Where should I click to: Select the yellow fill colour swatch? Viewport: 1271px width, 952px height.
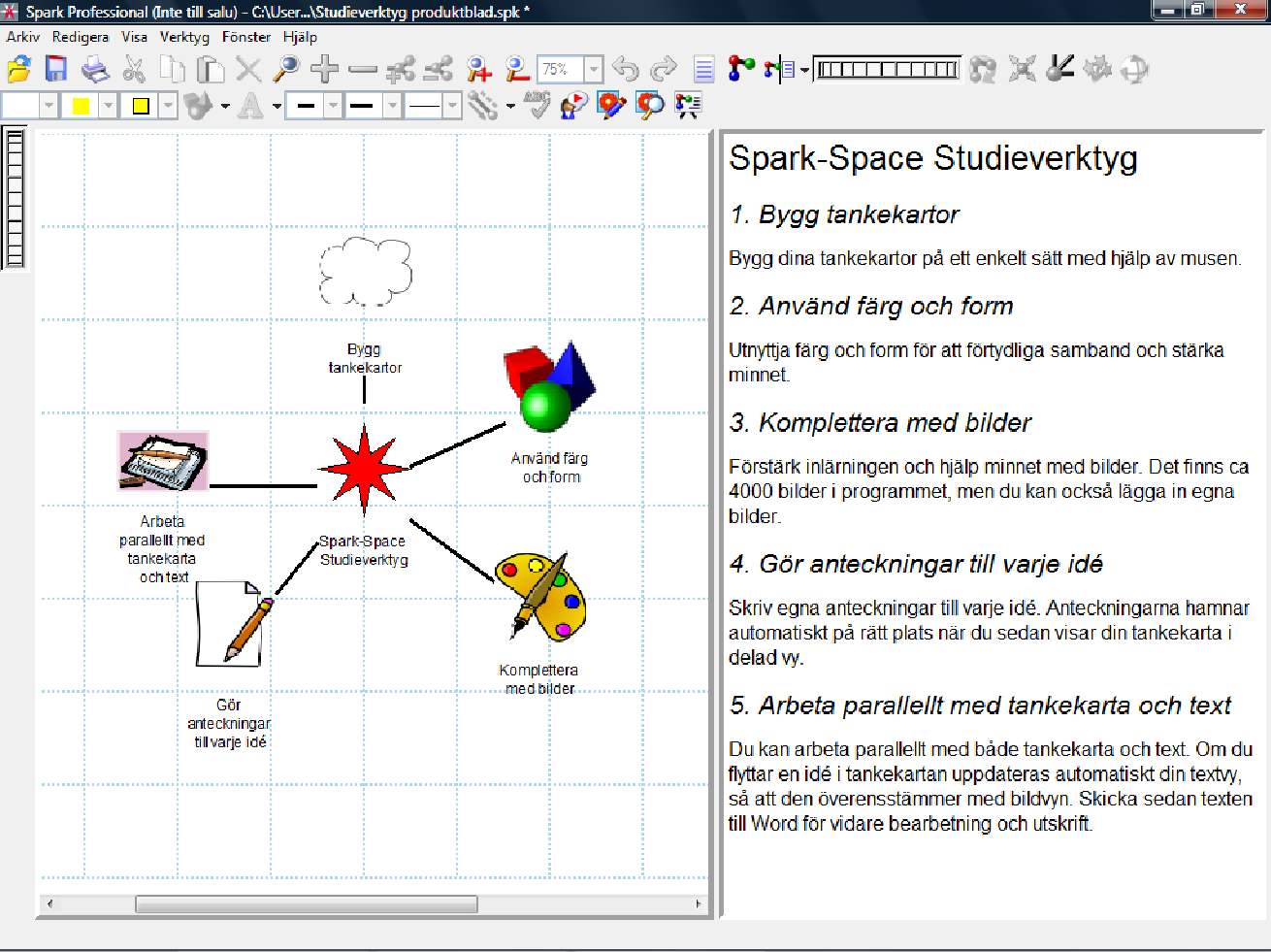[x=81, y=106]
